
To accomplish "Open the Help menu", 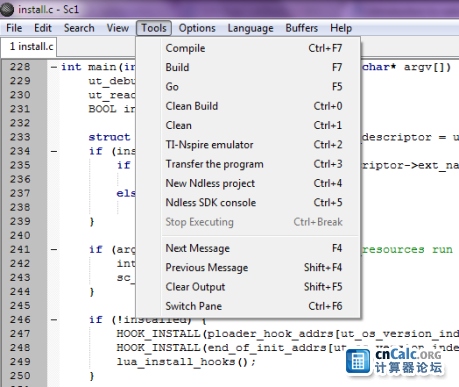I will click(x=341, y=28).
